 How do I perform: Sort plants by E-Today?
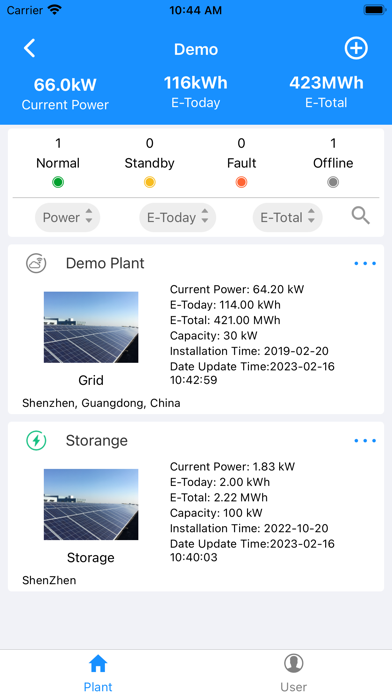pos(178,218)
